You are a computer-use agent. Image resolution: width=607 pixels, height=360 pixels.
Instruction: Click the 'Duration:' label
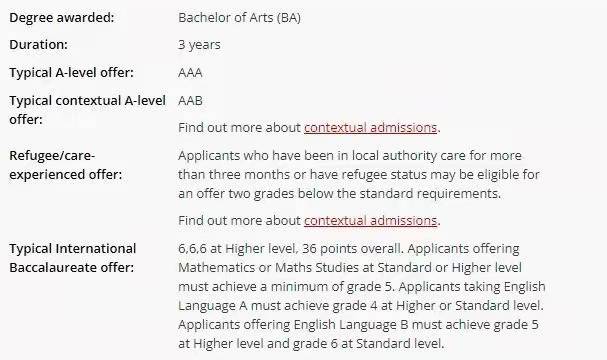(38, 45)
